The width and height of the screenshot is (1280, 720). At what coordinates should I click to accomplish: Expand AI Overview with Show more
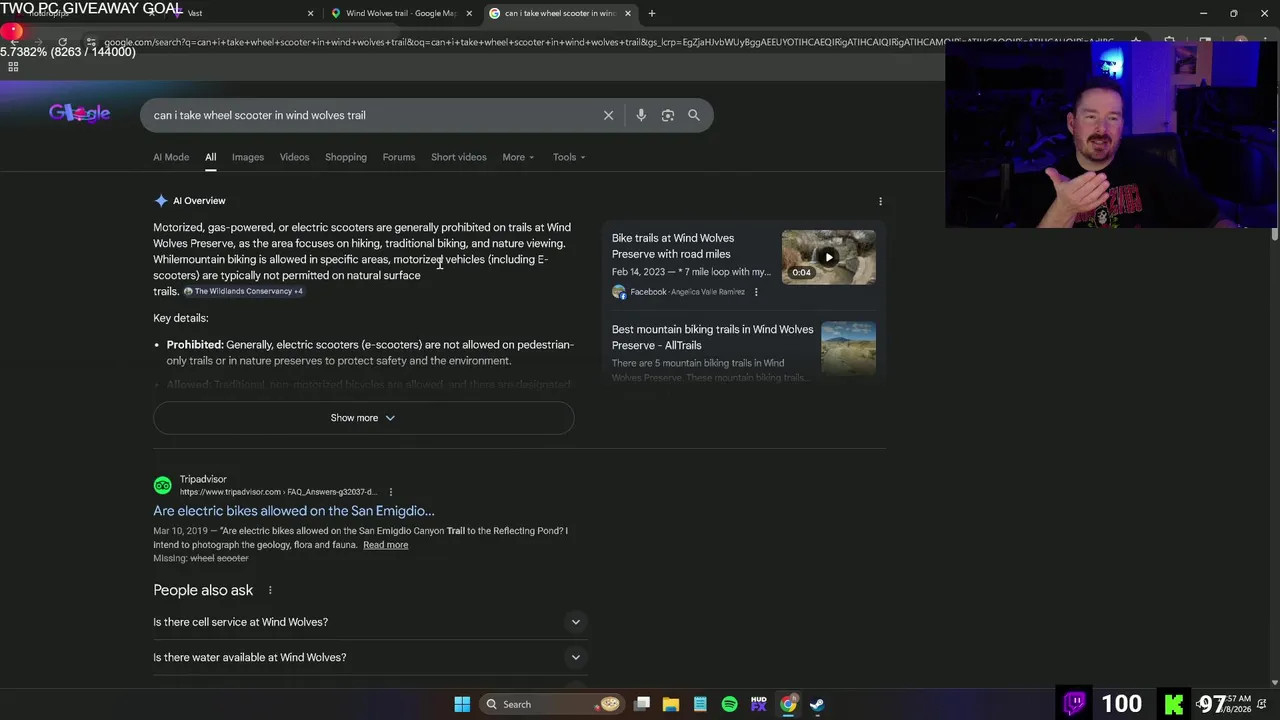tap(363, 418)
